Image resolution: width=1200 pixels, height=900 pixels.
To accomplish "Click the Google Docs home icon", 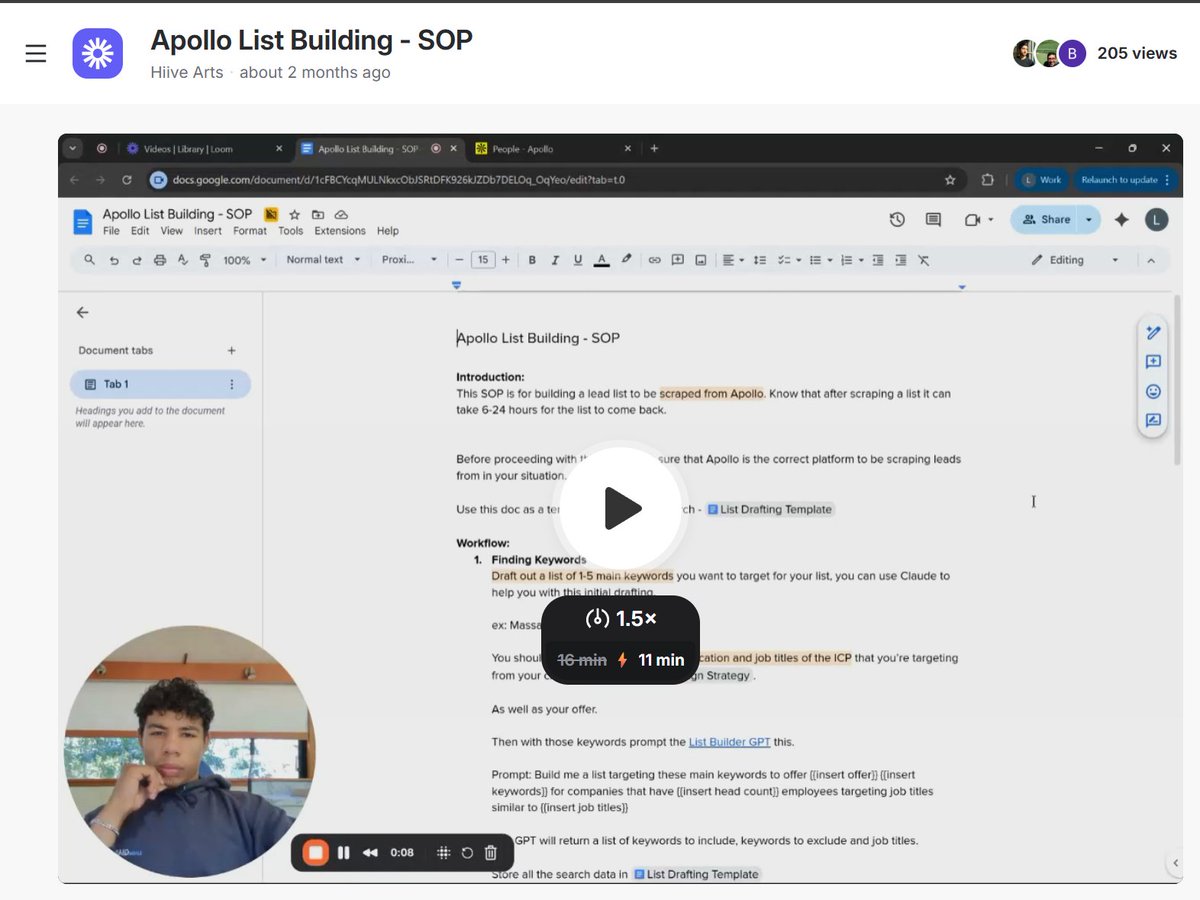I will coord(82,220).
